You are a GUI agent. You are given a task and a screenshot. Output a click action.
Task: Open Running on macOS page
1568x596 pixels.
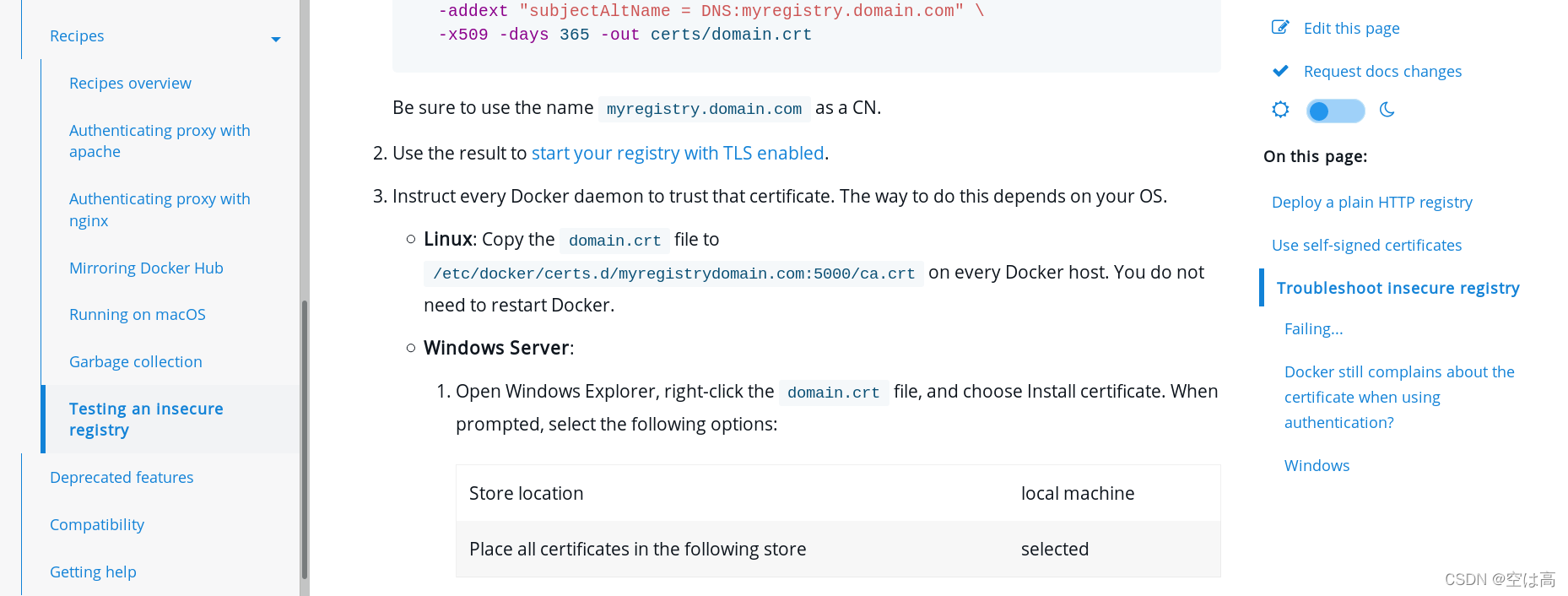point(138,315)
